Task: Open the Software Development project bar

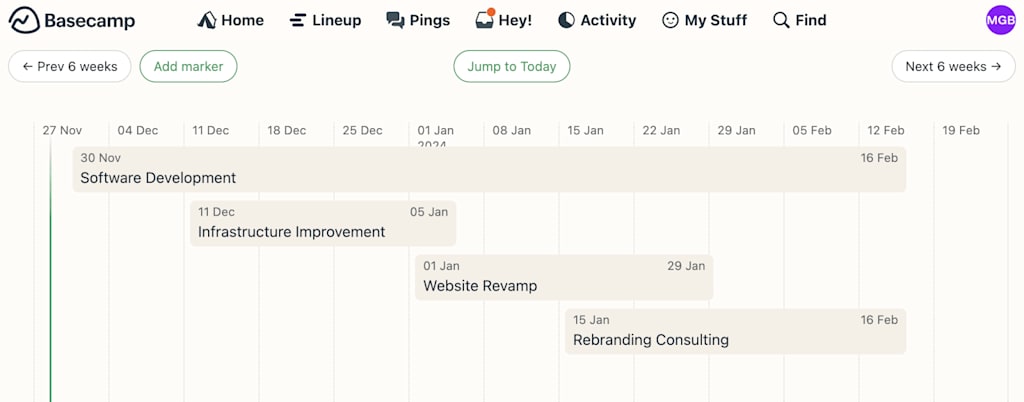Action: pos(489,170)
